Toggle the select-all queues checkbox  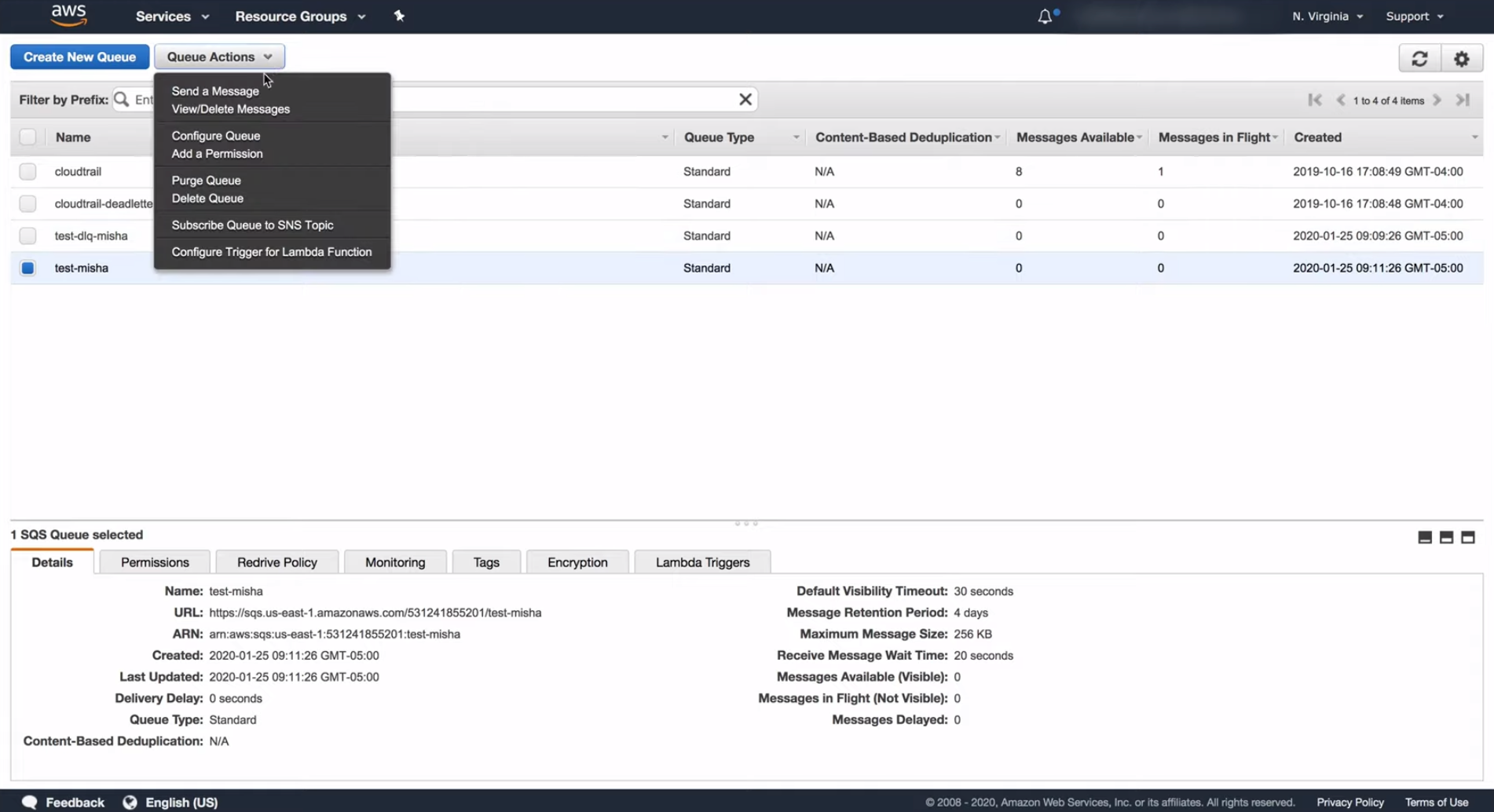pyautogui.click(x=27, y=137)
